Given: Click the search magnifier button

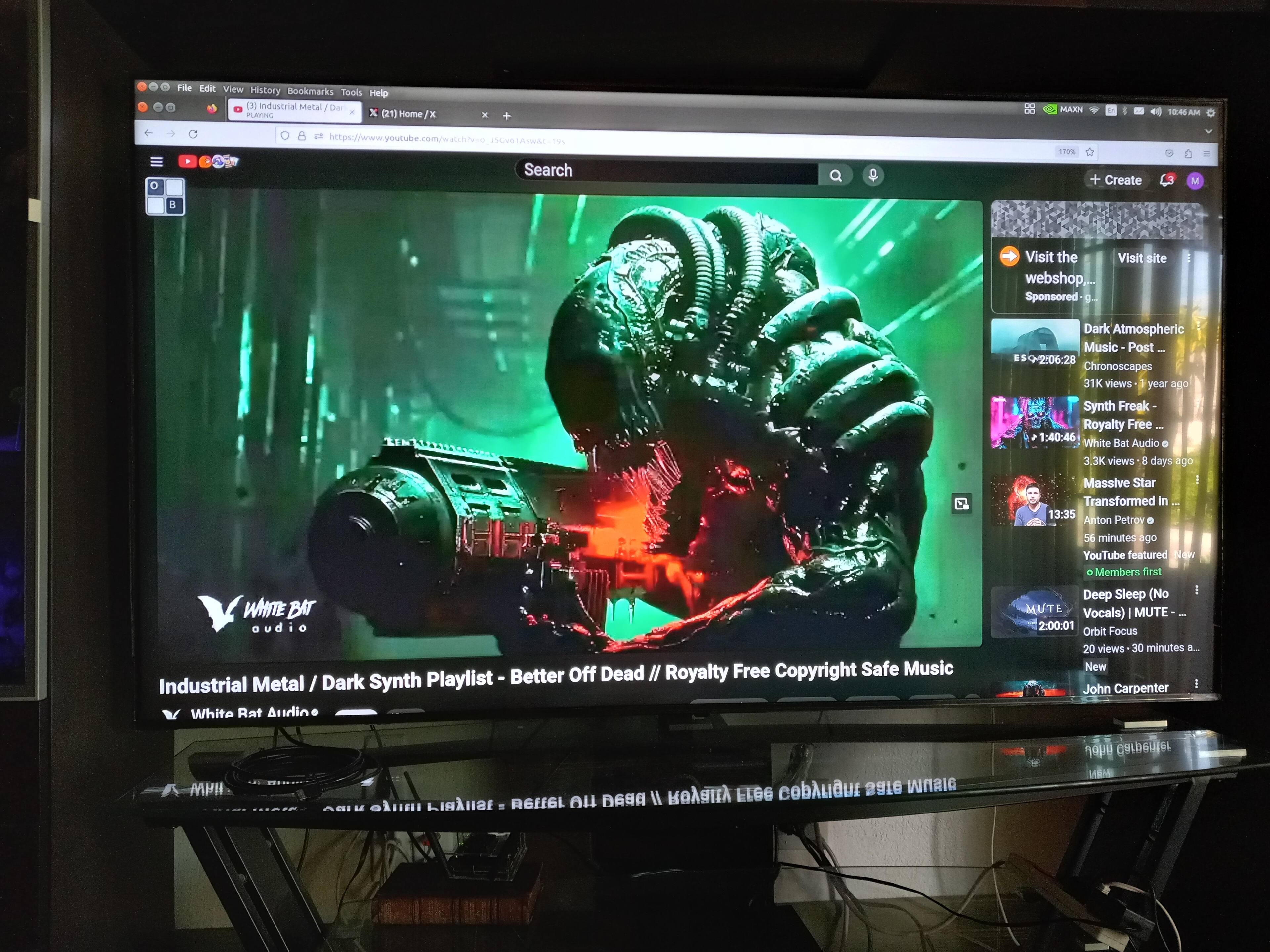Looking at the screenshot, I should tap(836, 175).
